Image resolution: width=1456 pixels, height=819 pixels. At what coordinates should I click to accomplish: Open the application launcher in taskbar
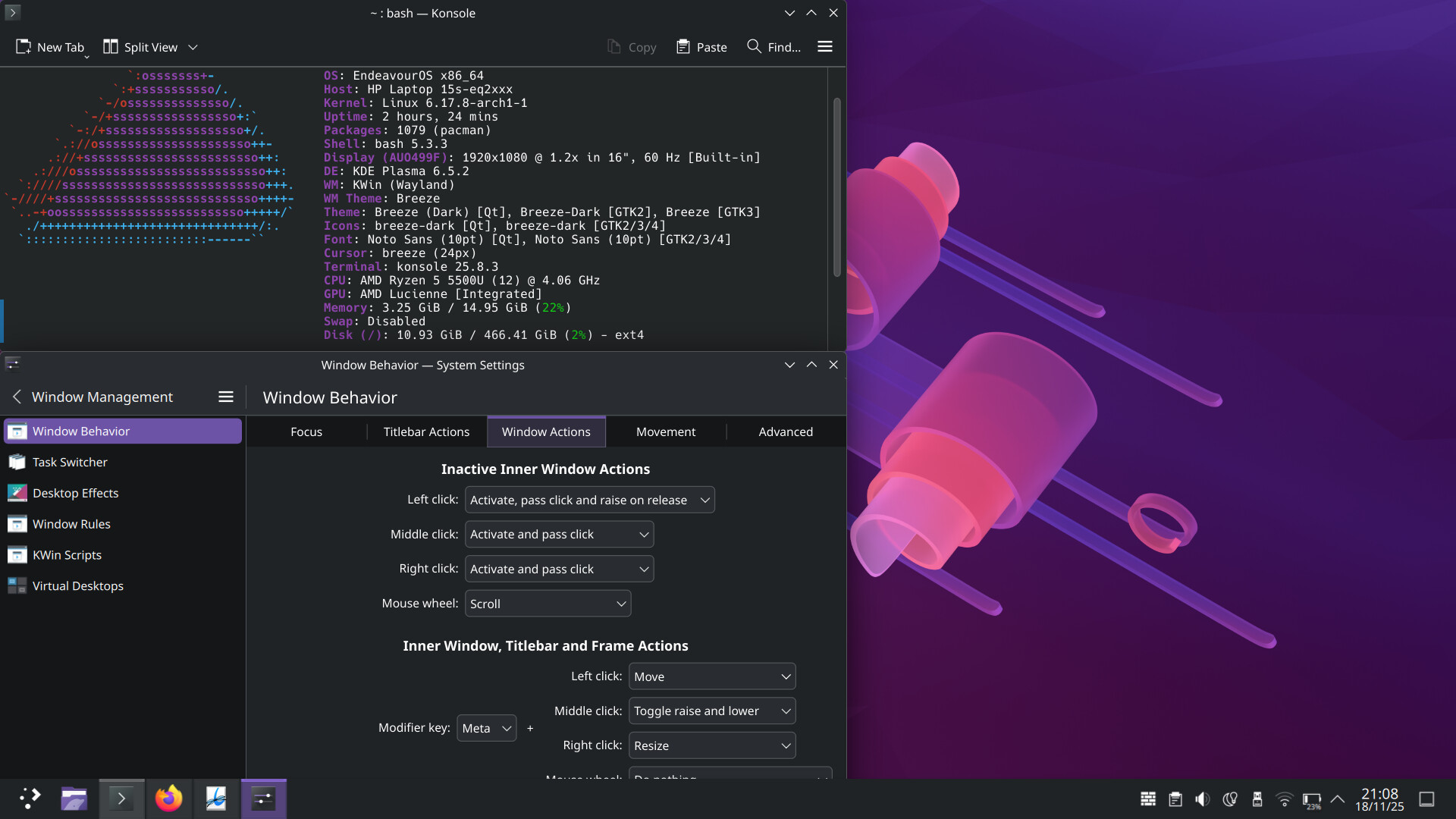point(29,799)
